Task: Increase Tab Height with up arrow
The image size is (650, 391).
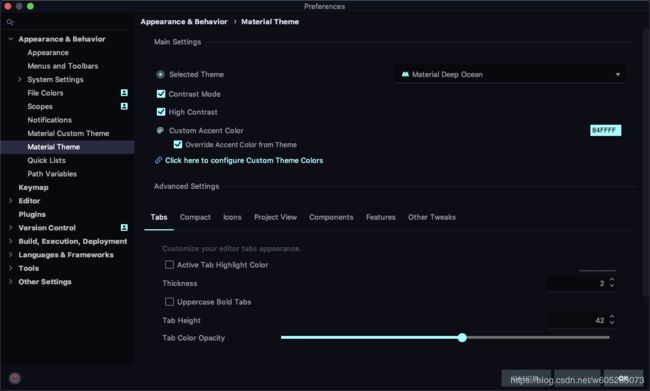Action: 612,317
